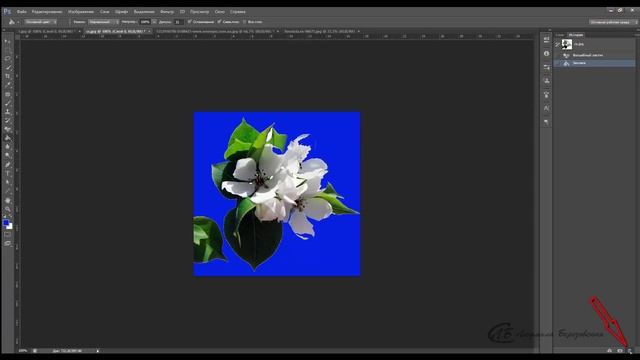The height and width of the screenshot is (360, 640).
Task: Select the Заливка history state
Action: tap(595, 63)
